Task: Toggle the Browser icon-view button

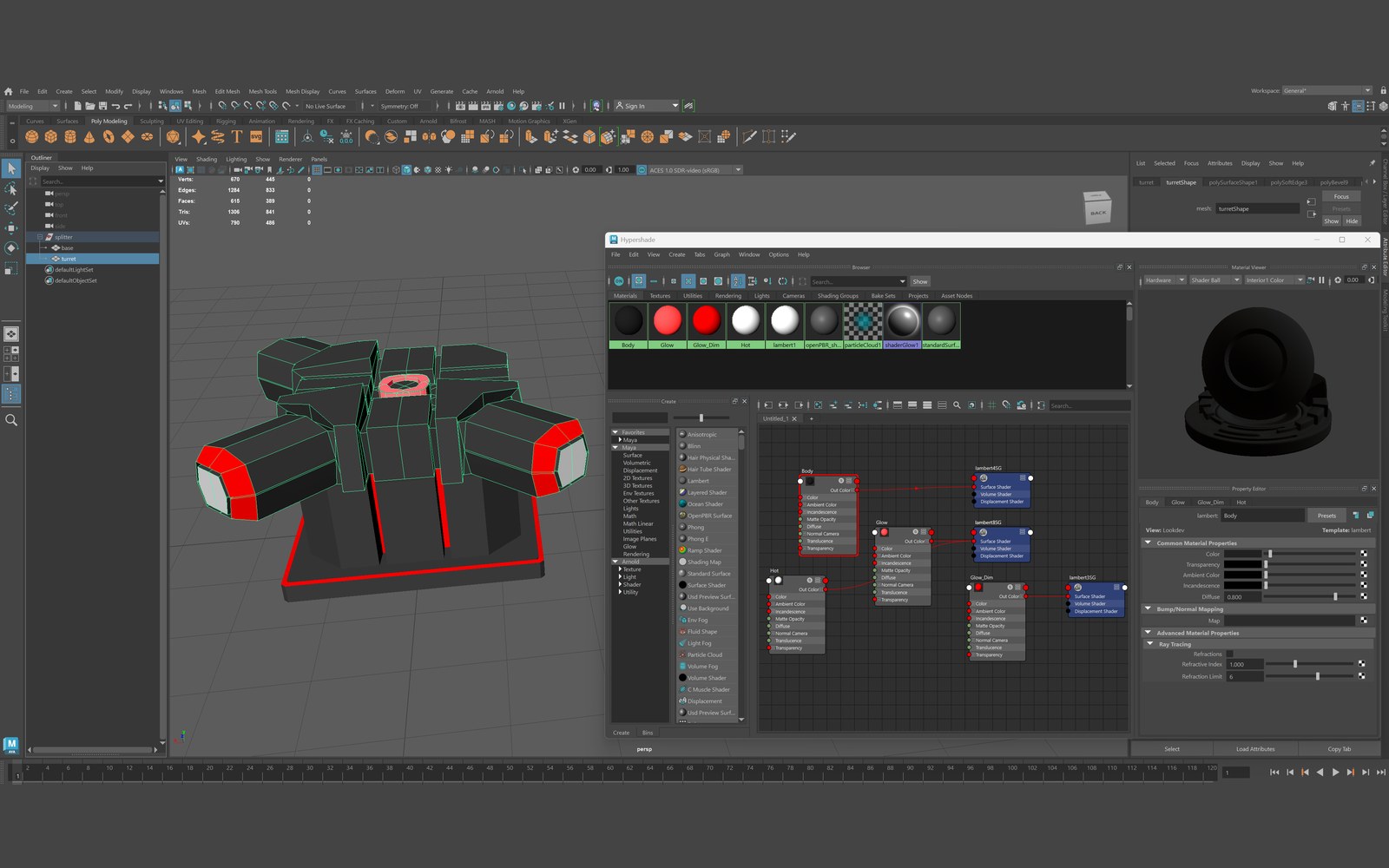Action: point(639,281)
